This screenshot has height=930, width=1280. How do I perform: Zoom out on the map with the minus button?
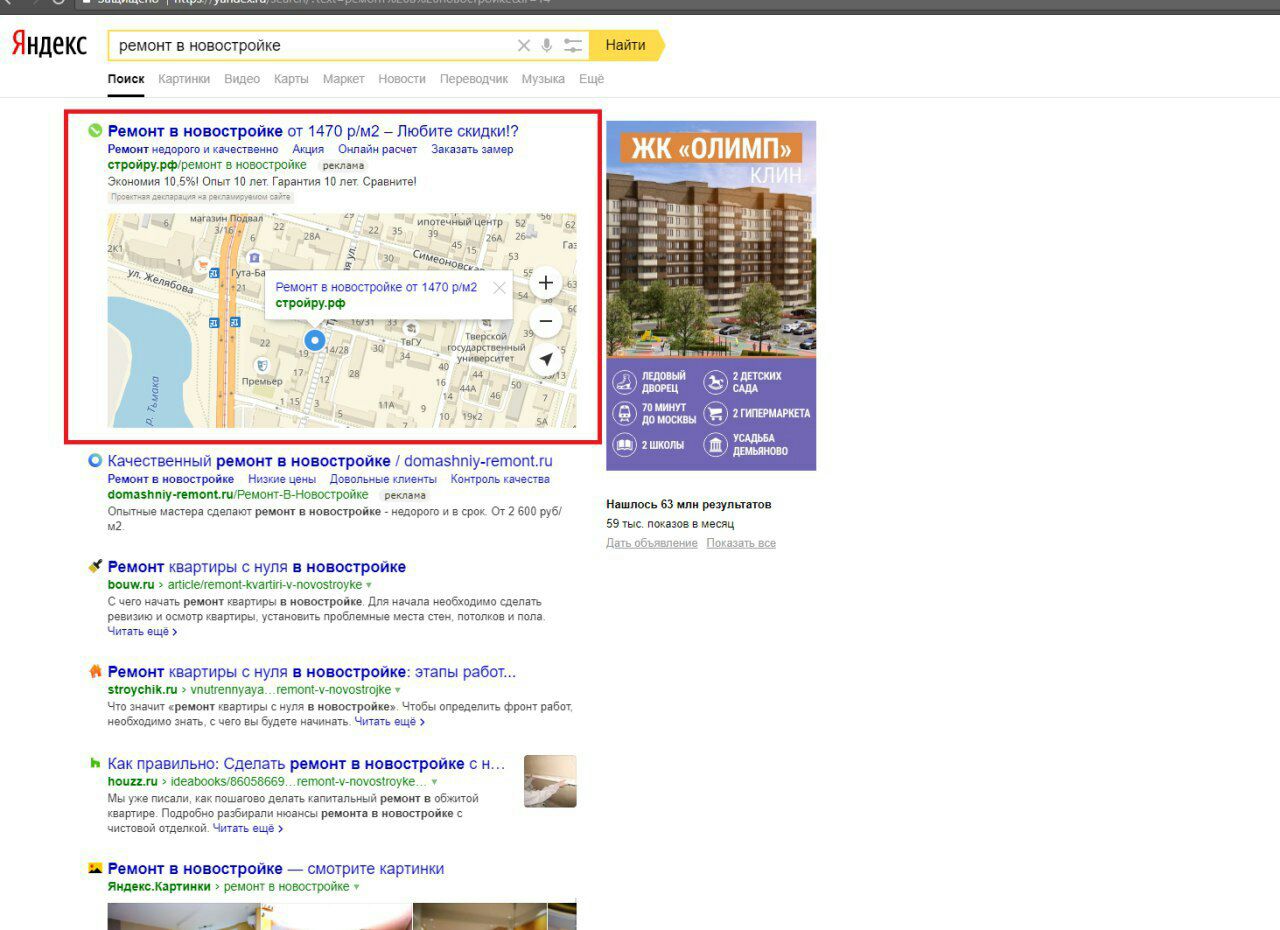(x=546, y=321)
